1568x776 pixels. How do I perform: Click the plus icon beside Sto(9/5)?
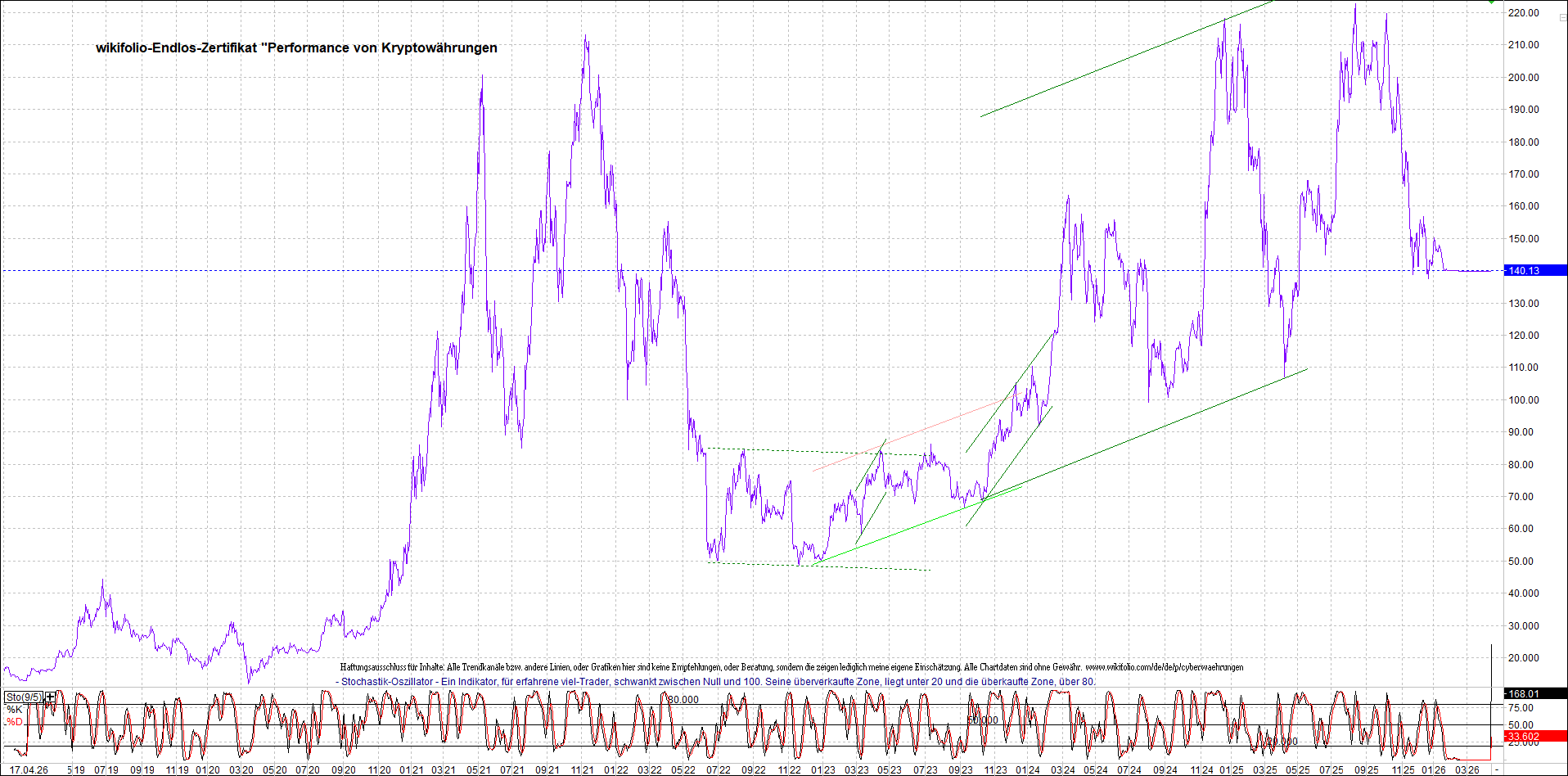point(51,697)
